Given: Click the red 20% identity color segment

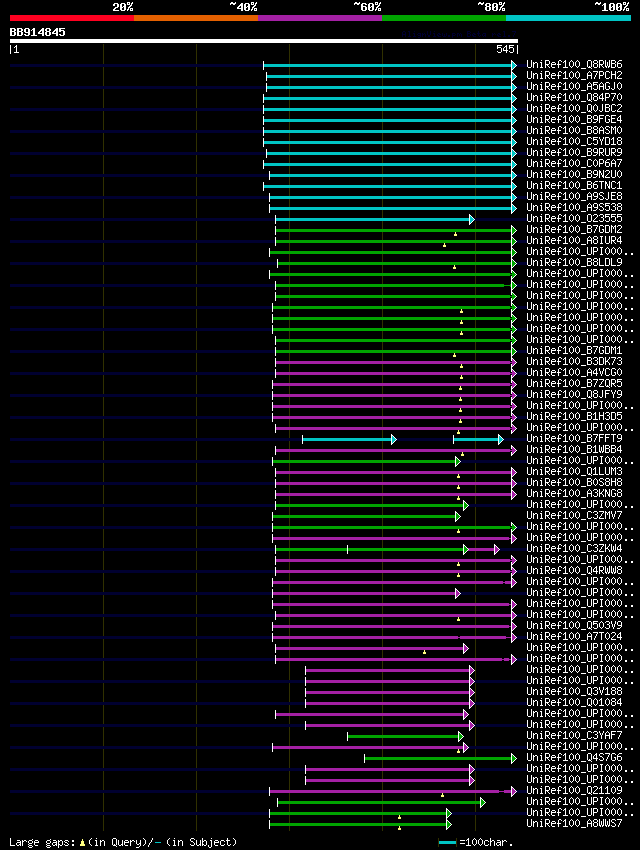Looking at the screenshot, I should 72,18.
